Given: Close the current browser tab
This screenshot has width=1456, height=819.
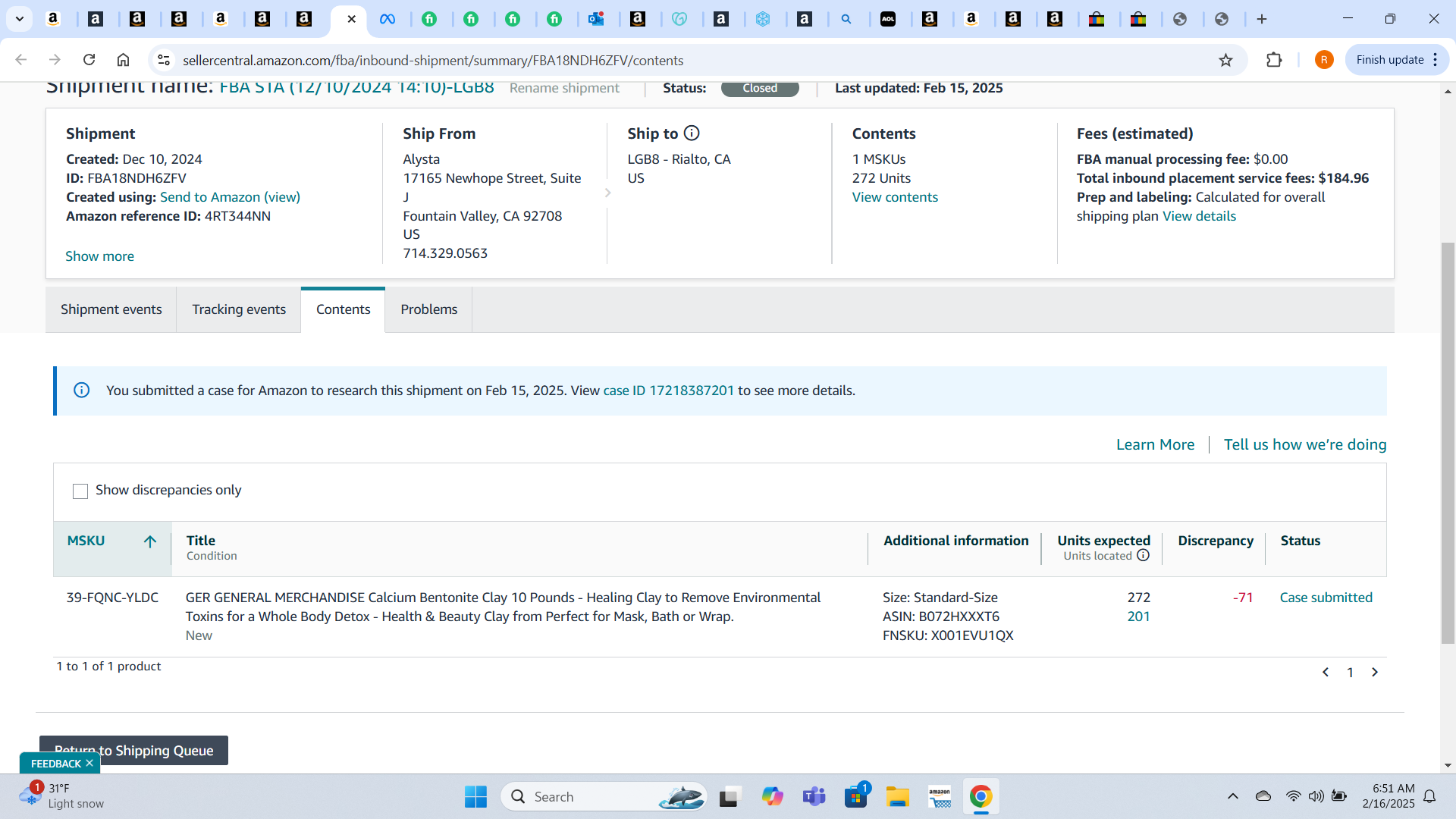Looking at the screenshot, I should (x=351, y=19).
